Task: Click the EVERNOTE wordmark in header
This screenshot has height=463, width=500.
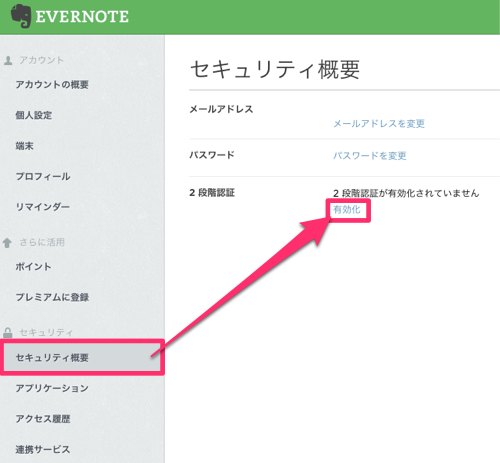Action: (82, 17)
